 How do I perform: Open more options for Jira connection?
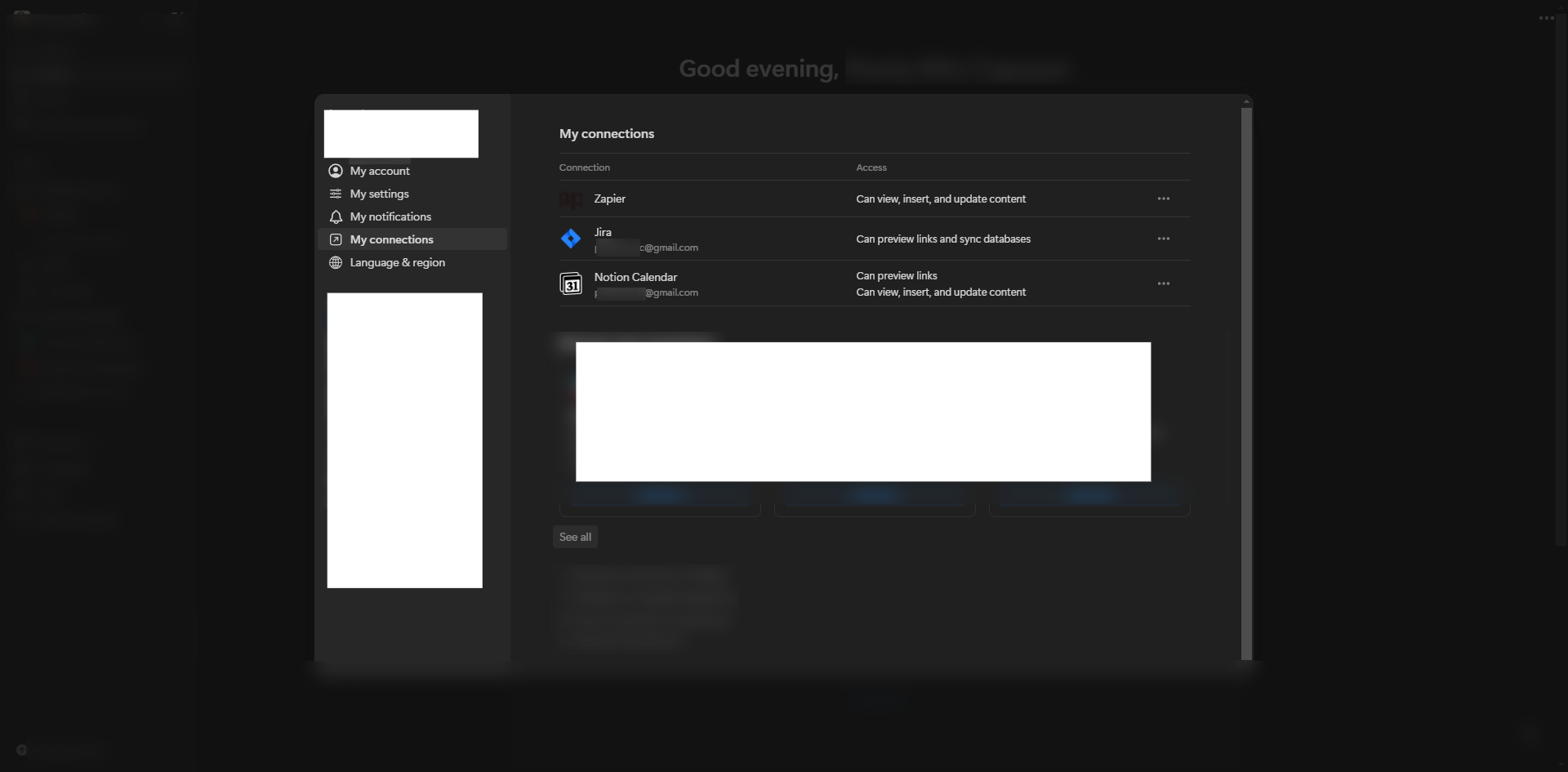click(x=1164, y=239)
